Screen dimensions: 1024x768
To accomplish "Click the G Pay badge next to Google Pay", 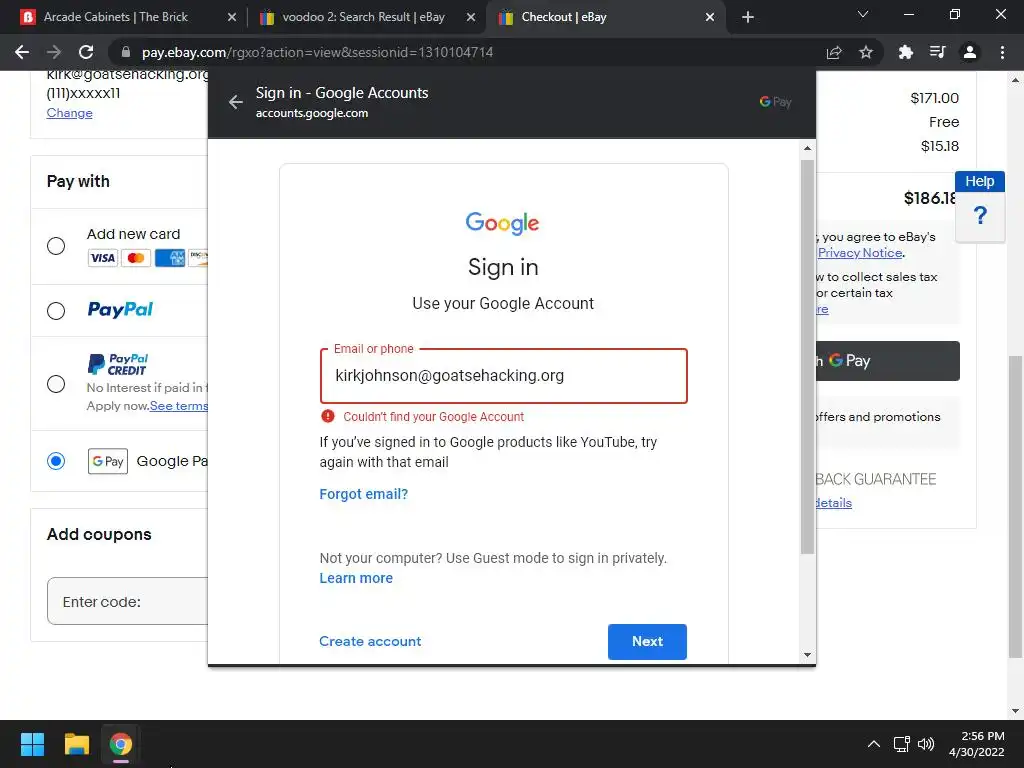I will 108,462.
